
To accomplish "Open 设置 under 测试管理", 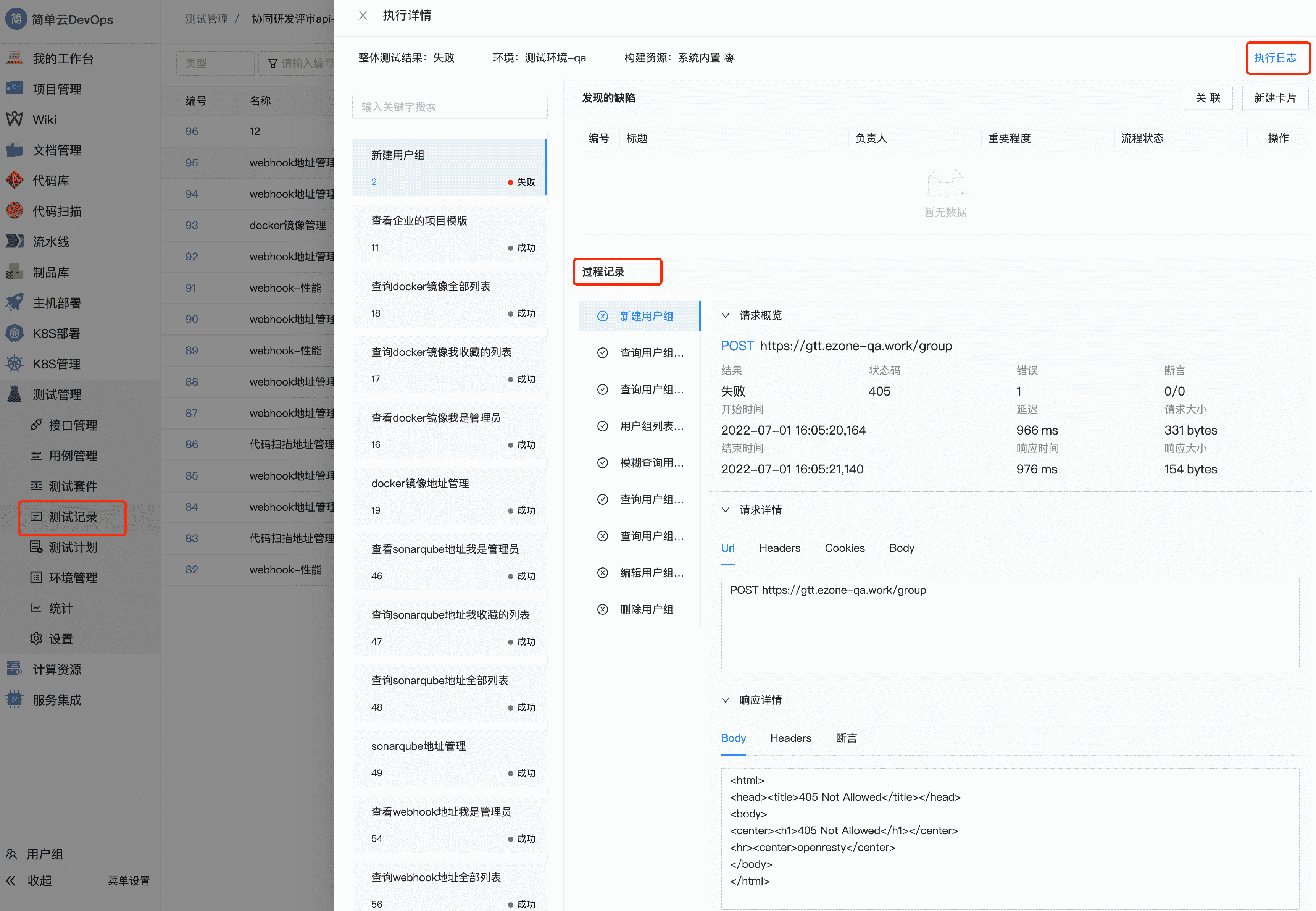I will [59, 638].
